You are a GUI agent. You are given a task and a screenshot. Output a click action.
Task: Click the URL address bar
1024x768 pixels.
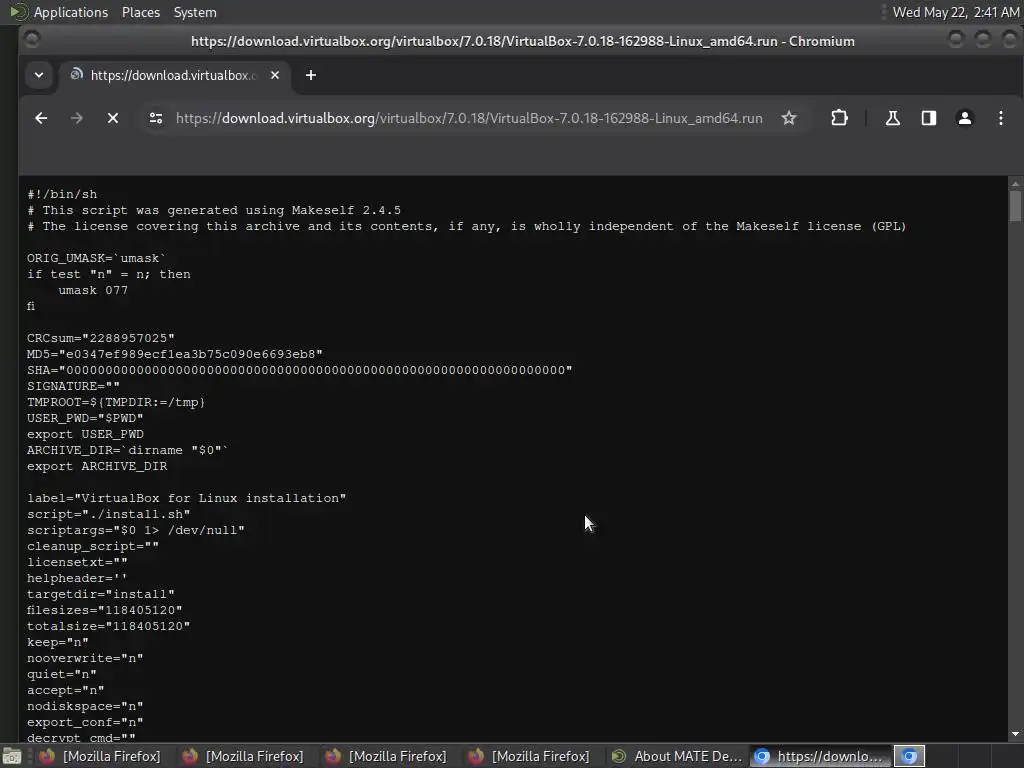click(469, 118)
